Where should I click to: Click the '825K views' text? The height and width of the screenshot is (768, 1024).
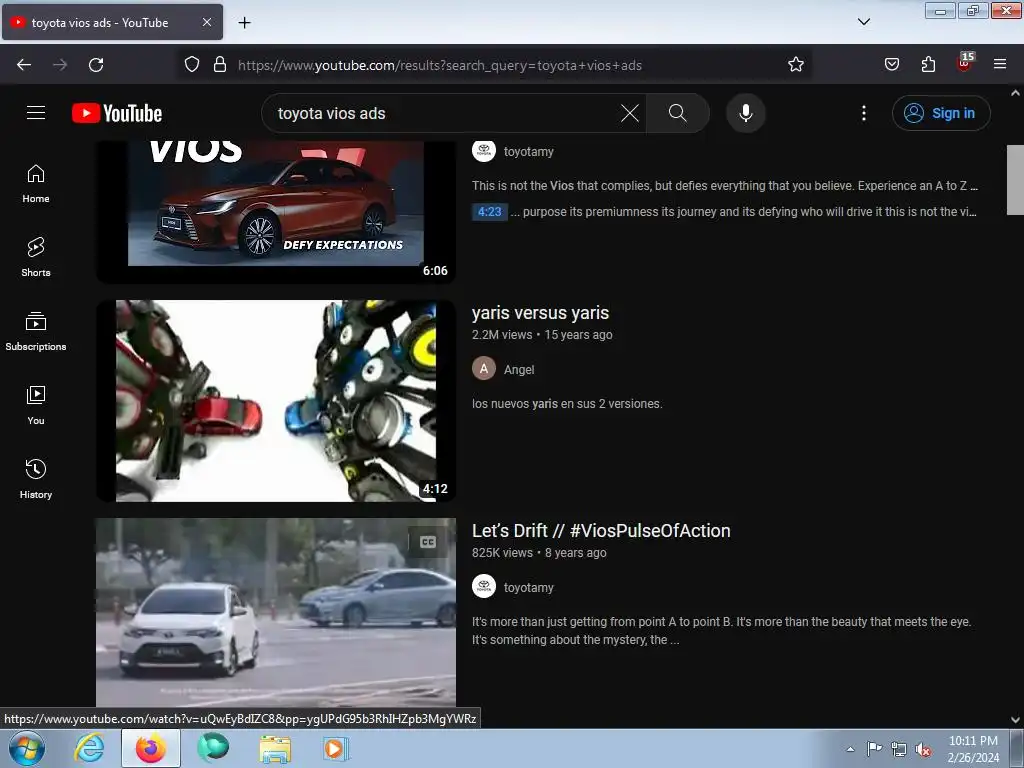tap(502, 552)
